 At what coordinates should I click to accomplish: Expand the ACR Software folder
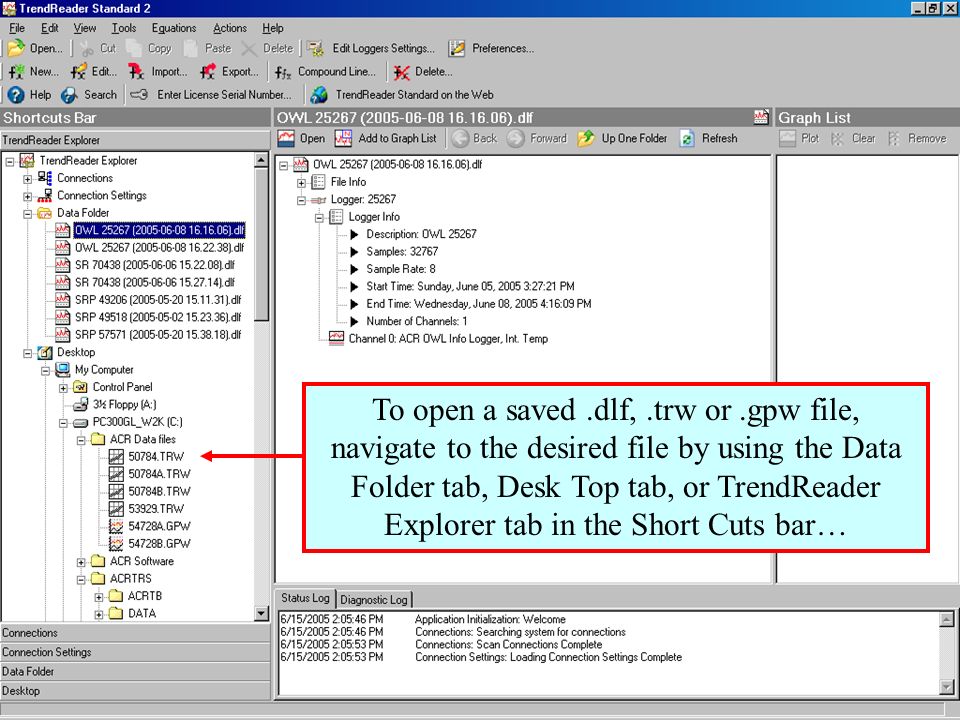pos(81,562)
